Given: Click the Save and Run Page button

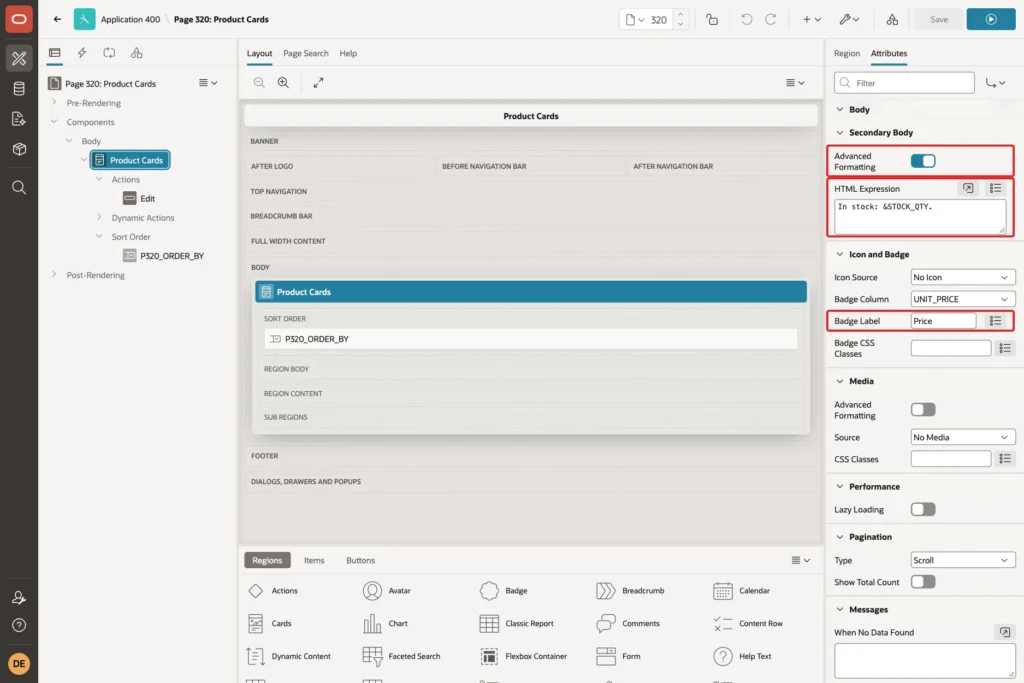Looking at the screenshot, I should [x=991, y=20].
